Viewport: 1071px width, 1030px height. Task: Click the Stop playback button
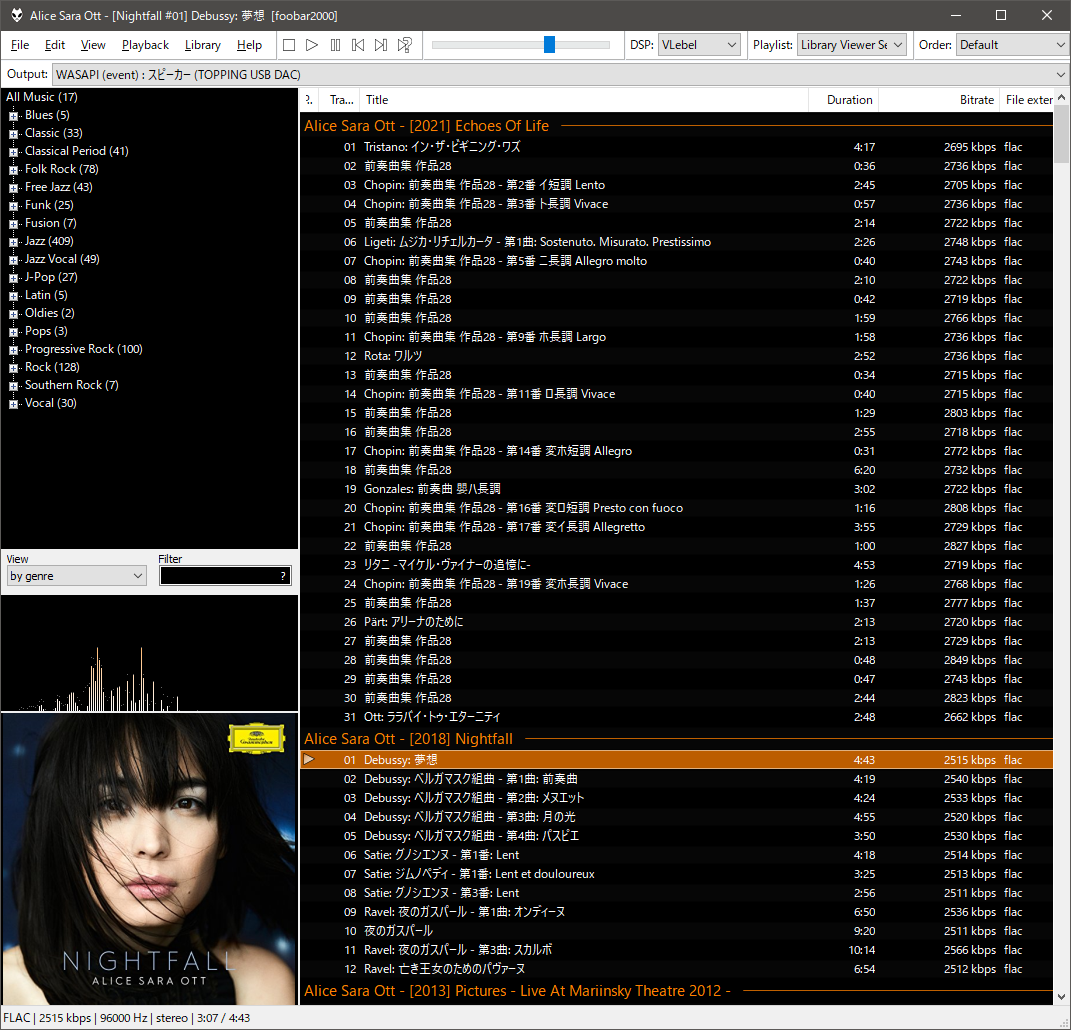[x=289, y=45]
